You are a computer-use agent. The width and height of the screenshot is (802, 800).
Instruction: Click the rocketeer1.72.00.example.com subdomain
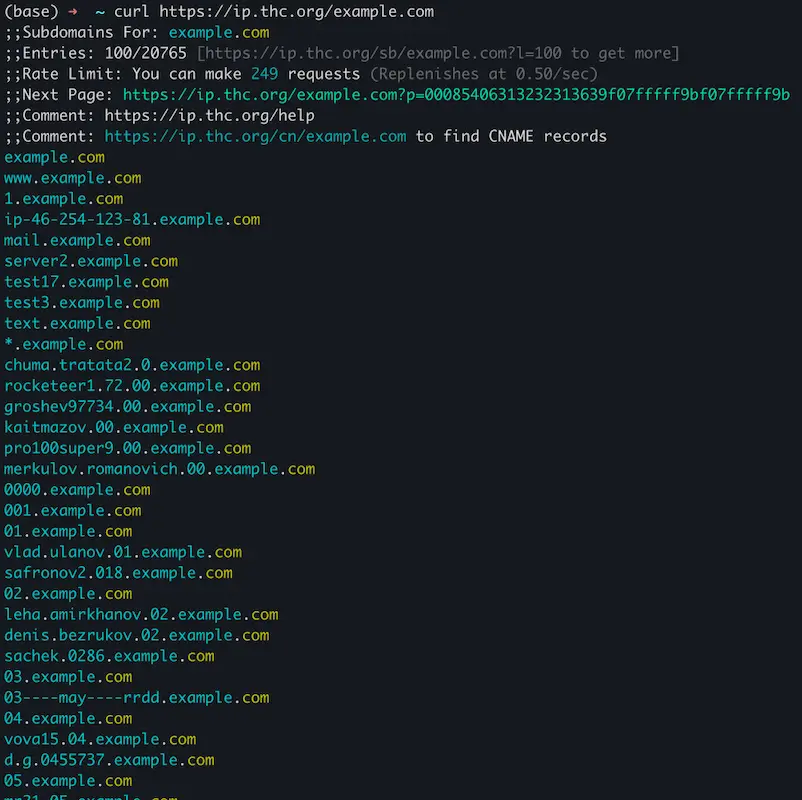point(130,386)
